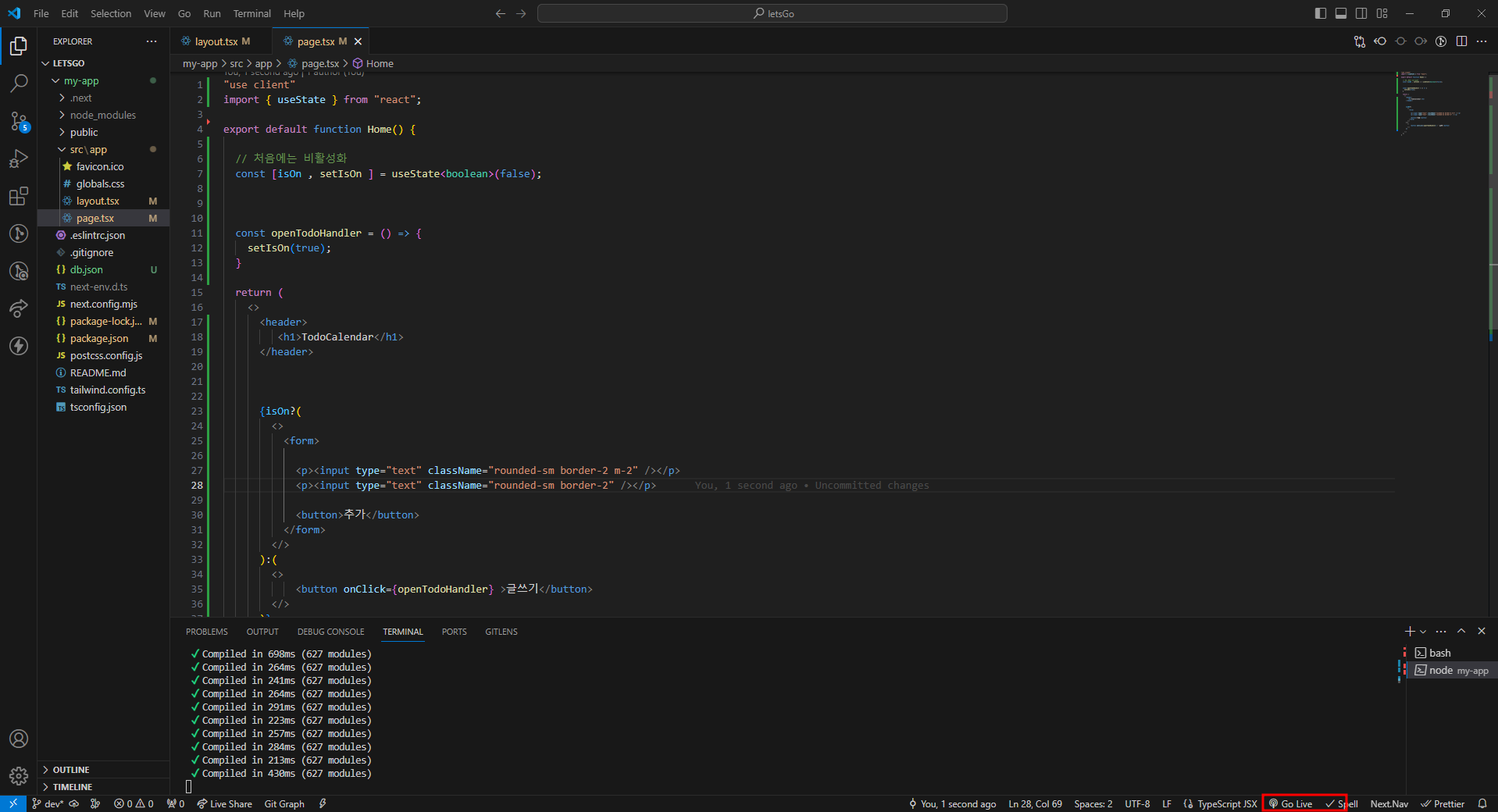The height and width of the screenshot is (812, 1498).
Task: Click the split editor right icon
Action: 1461,41
